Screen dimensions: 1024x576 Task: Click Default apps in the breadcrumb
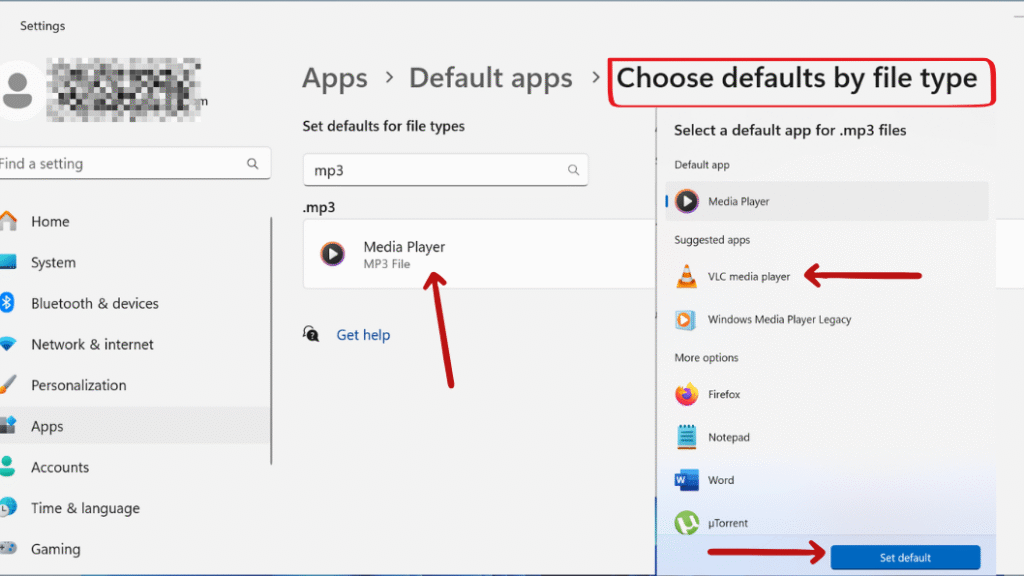coord(490,78)
